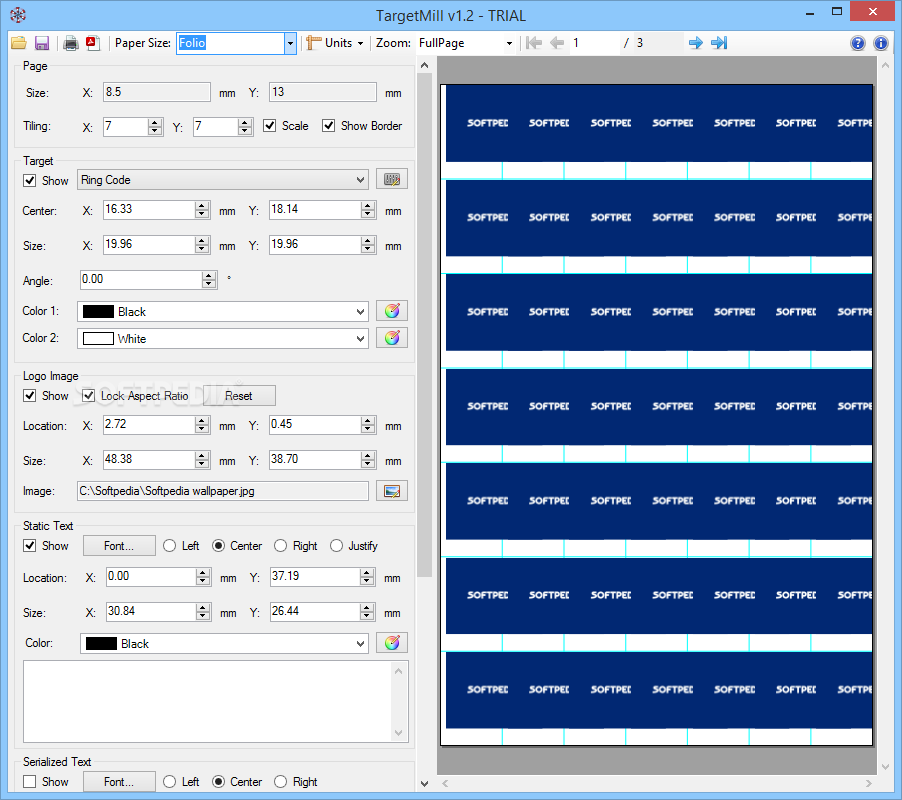Open the About info icon
Image resolution: width=902 pixels, height=800 pixels.
880,43
